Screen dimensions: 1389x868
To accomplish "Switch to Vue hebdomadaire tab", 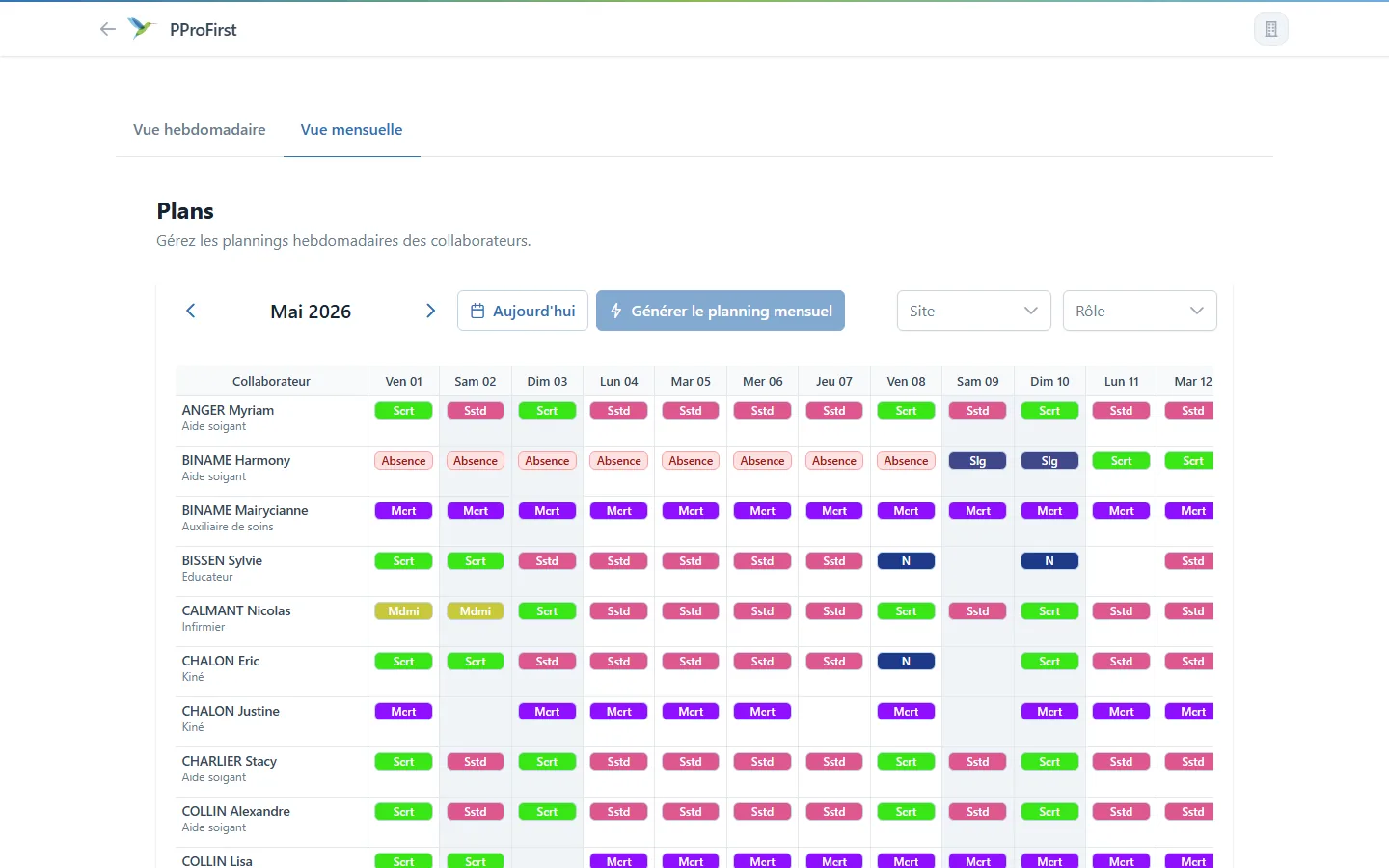I will point(200,130).
